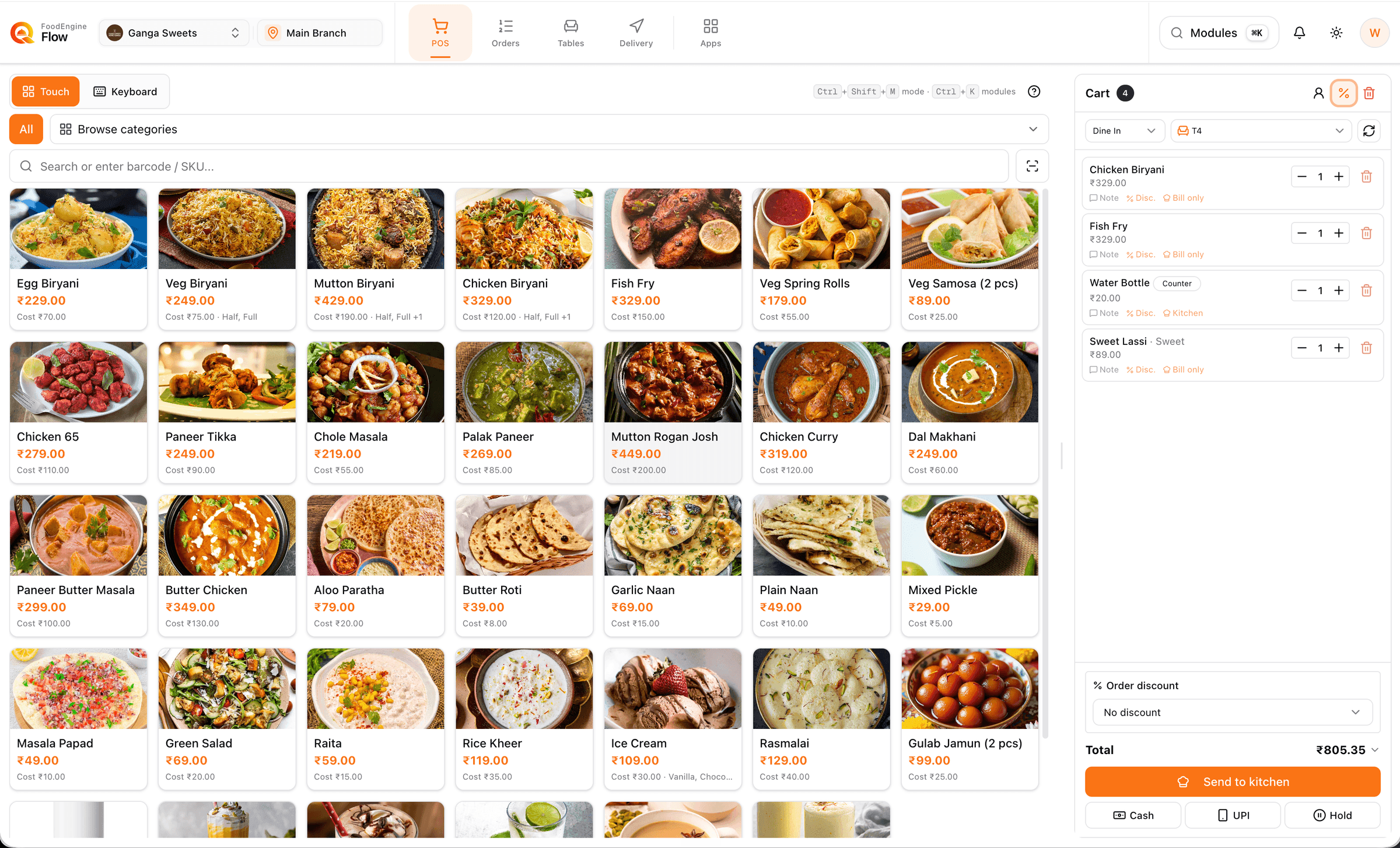The width and height of the screenshot is (1400, 848).
Task: Open the Delivery tab
Action: coord(636,33)
